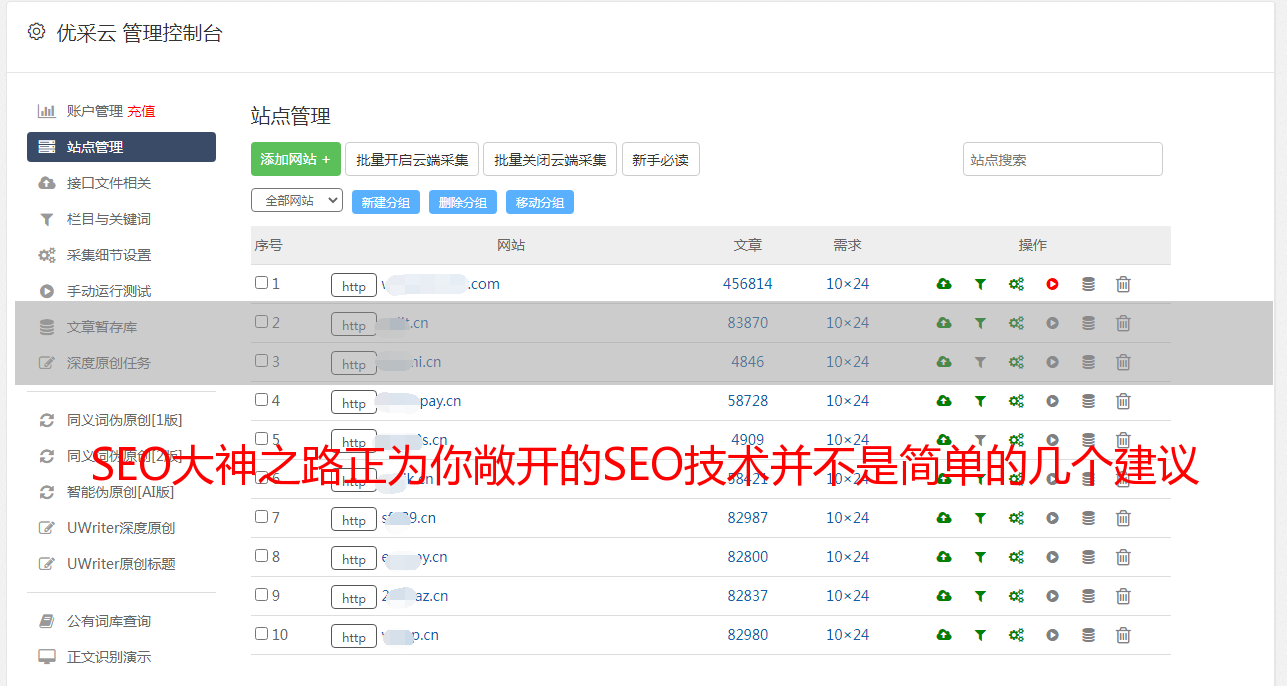The image size is (1287, 686).
Task: Click cloud upload icon in row 10
Action: pos(944,635)
